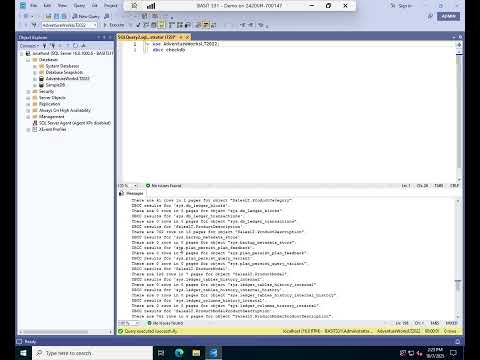Open the Edit menu
Image resolution: width=480 pixels, height=360 pixels.
(x=47, y=6)
